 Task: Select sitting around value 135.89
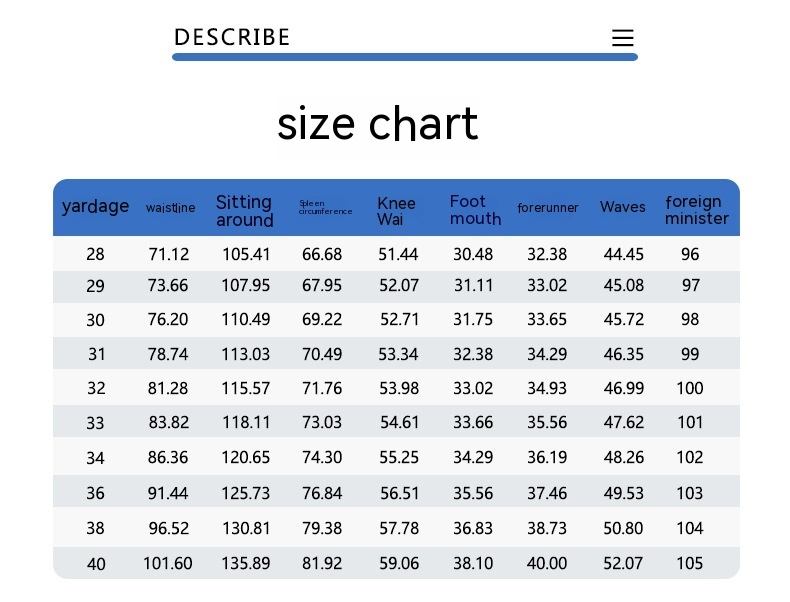[x=245, y=564]
